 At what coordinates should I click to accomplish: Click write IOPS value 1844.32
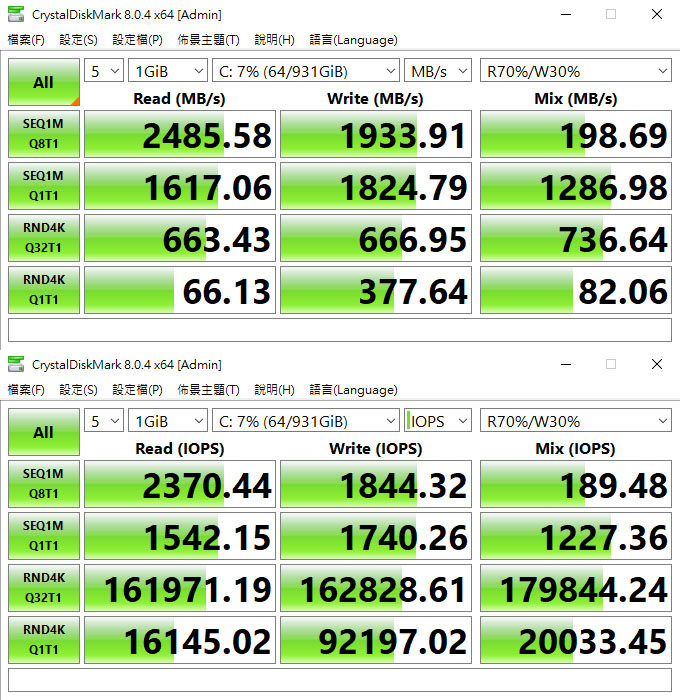point(376,484)
